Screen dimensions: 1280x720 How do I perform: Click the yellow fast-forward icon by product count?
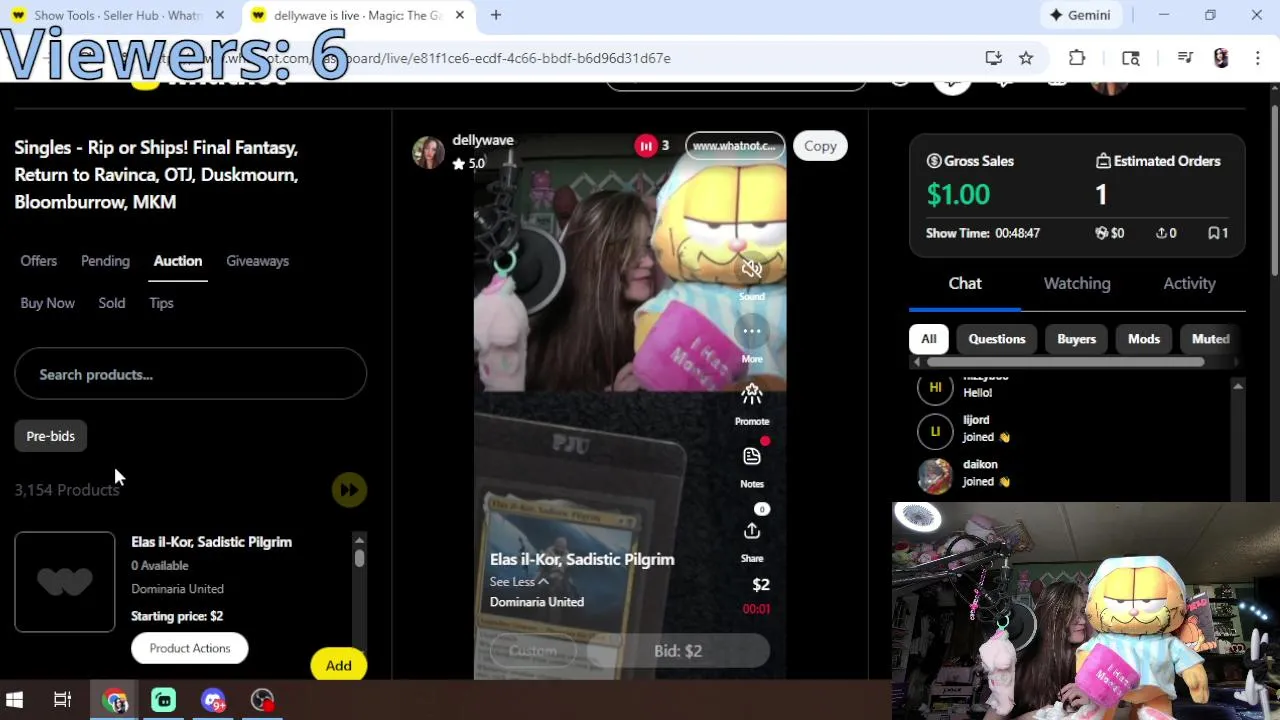(349, 489)
